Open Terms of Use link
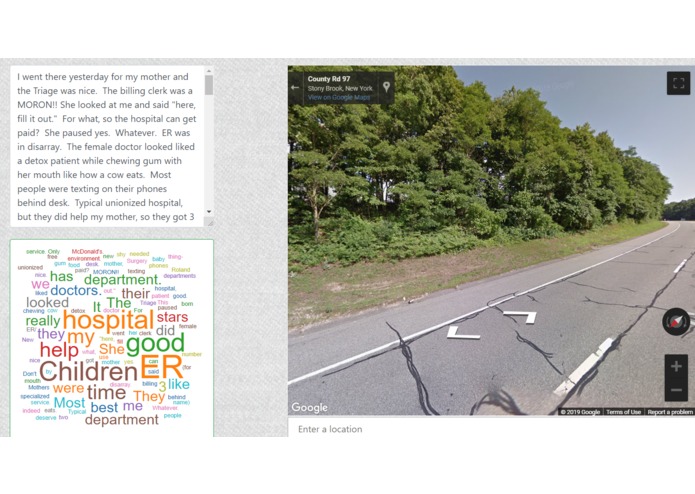This screenshot has height=494, width=695. click(x=623, y=412)
